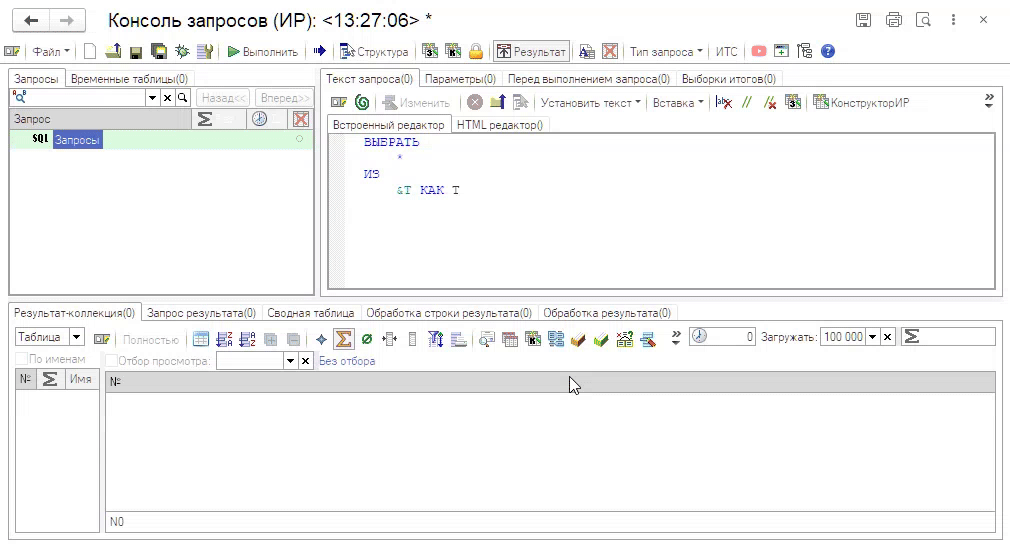
Task: Click the Без отбора link
Action: pyautogui.click(x=347, y=361)
